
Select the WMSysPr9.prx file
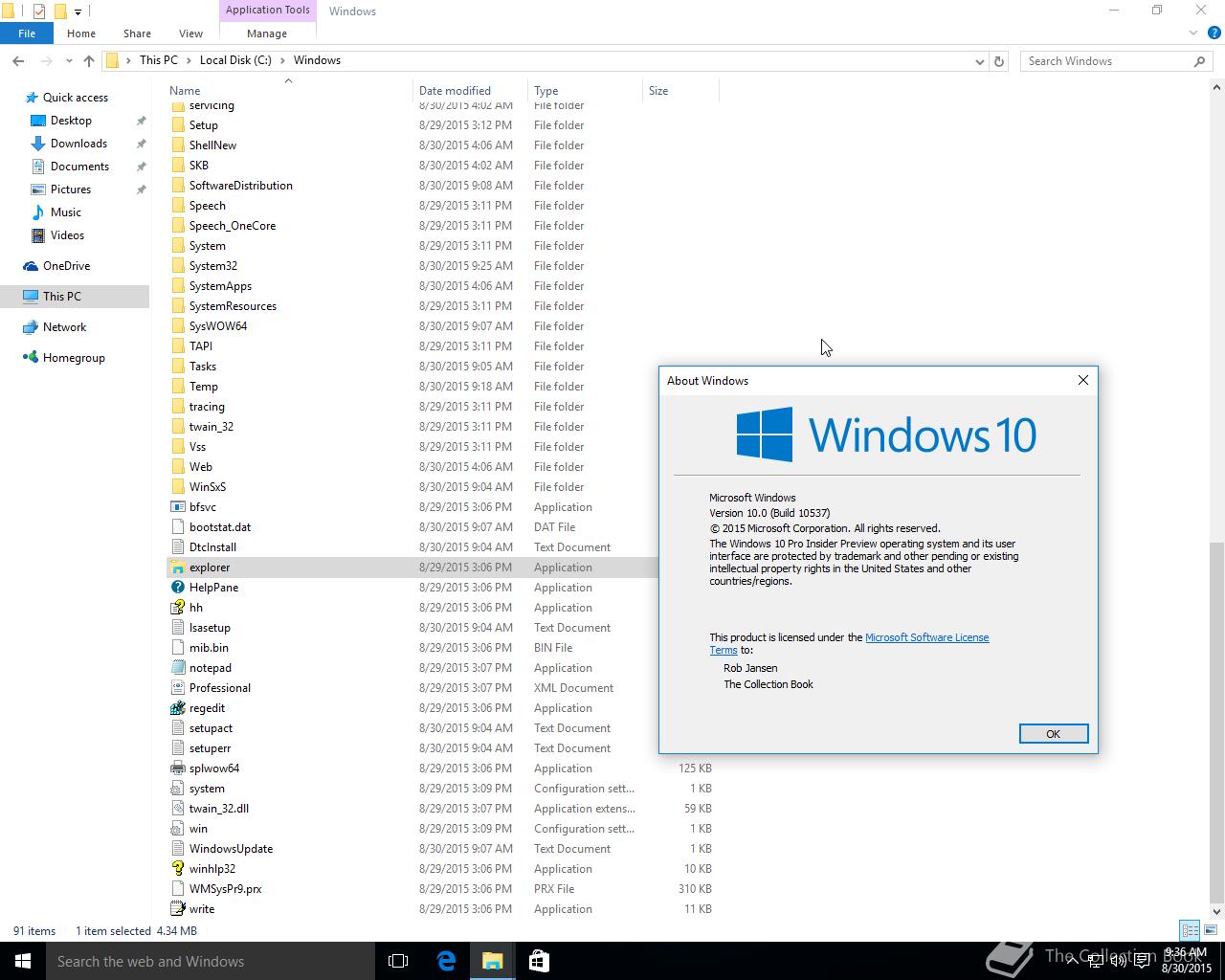tap(225, 889)
